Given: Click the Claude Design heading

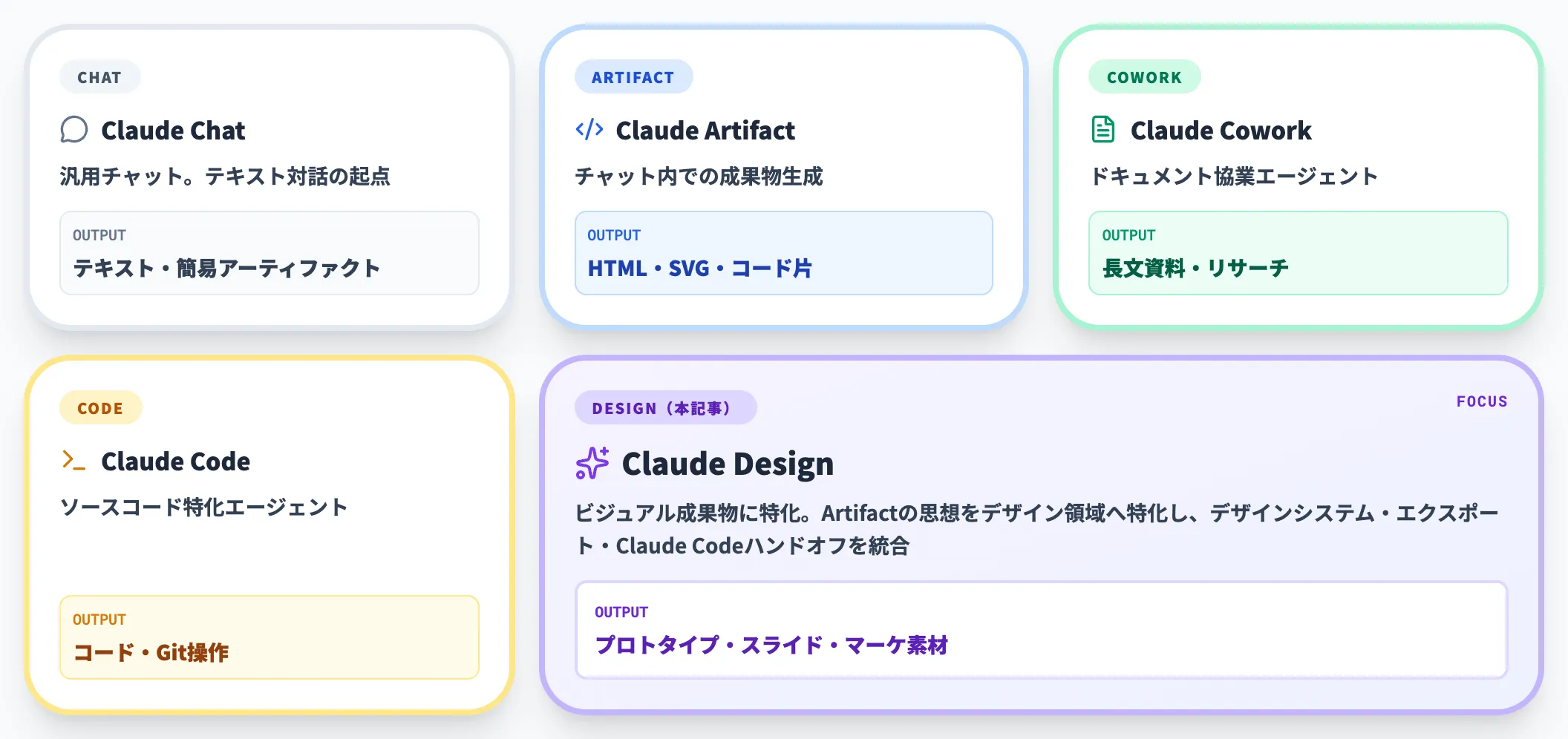Looking at the screenshot, I should point(727,463).
